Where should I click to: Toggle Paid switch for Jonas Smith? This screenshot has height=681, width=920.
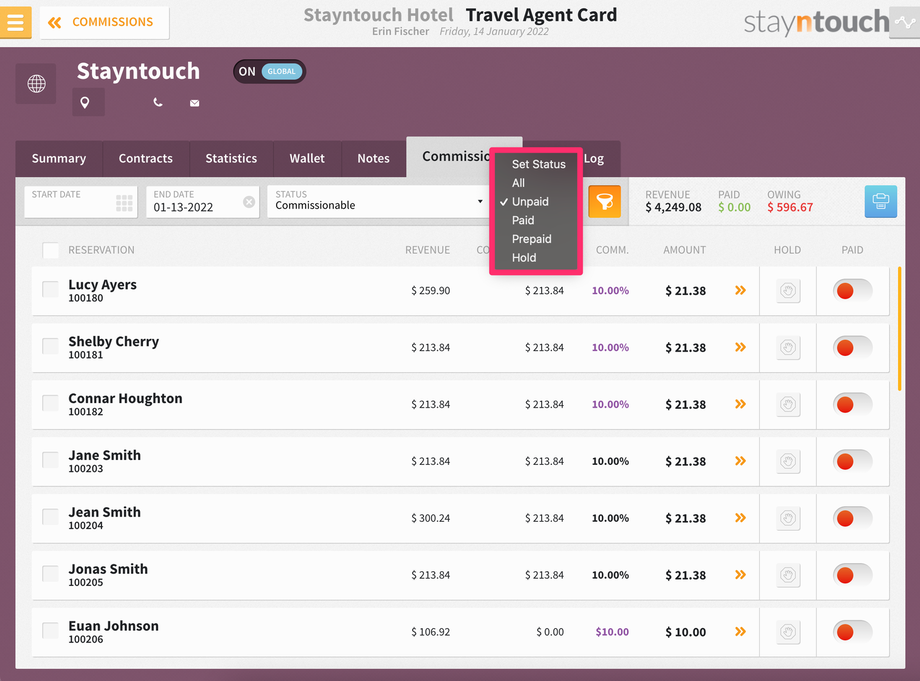pyautogui.click(x=853, y=575)
